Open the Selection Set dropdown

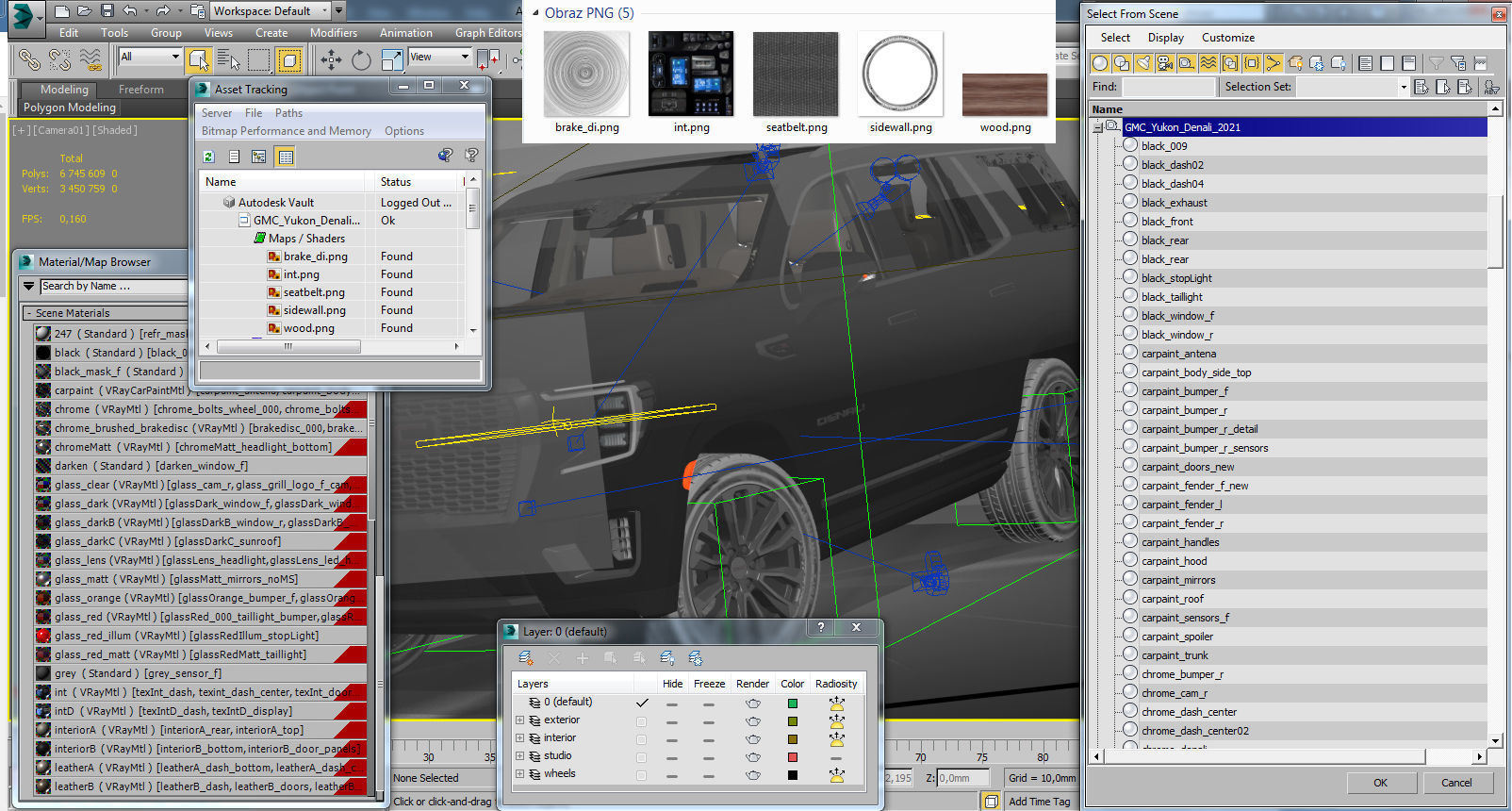coord(1403,87)
